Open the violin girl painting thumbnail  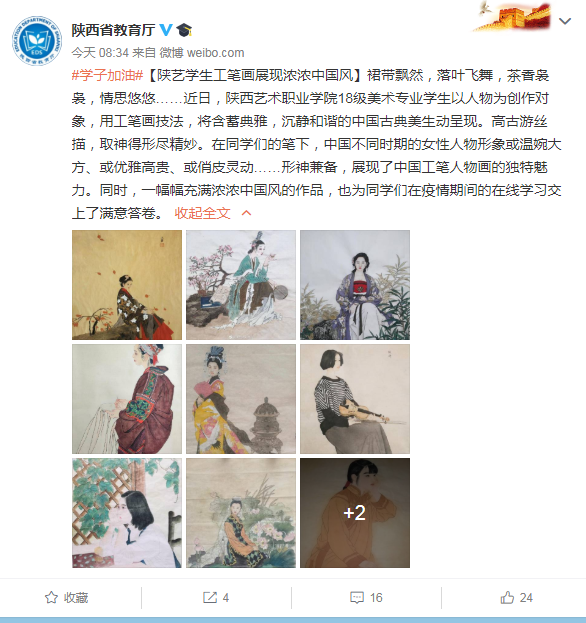(355, 399)
